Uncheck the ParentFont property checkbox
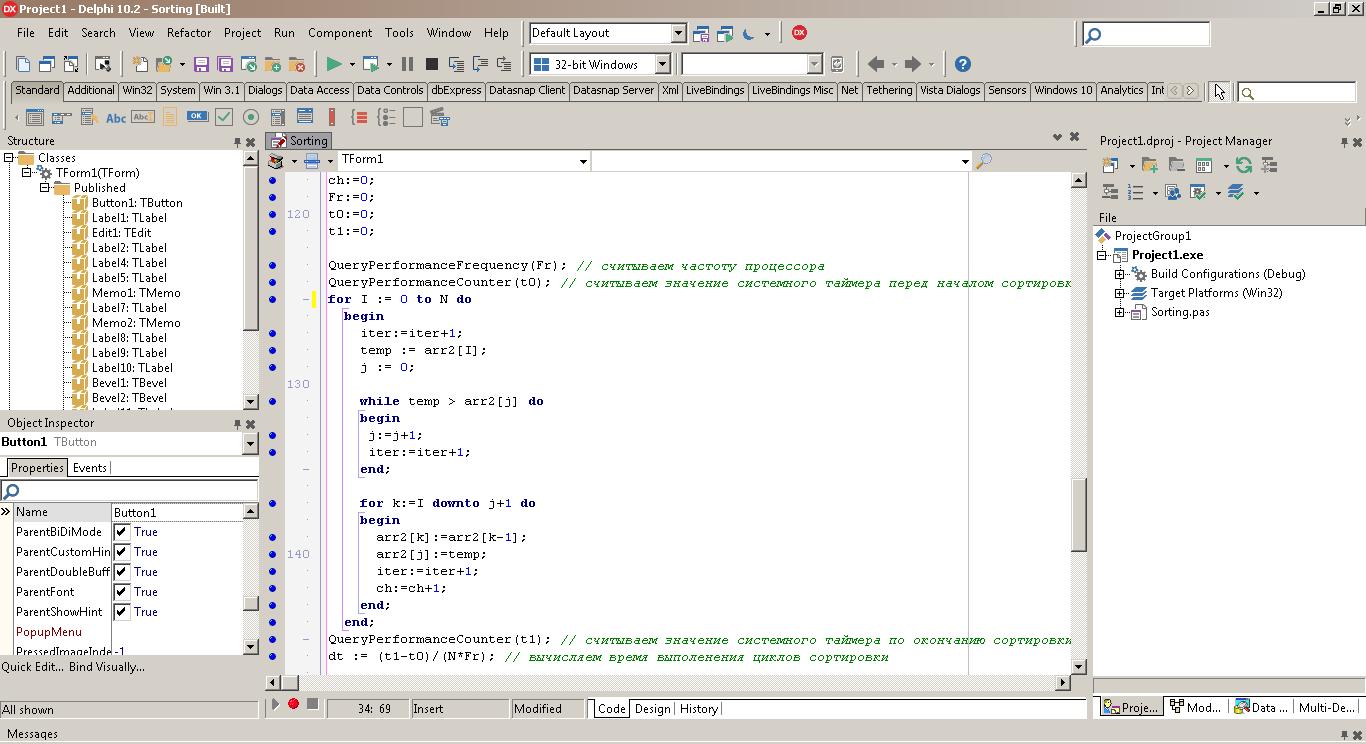Screen dimensions: 1366x744 point(122,592)
